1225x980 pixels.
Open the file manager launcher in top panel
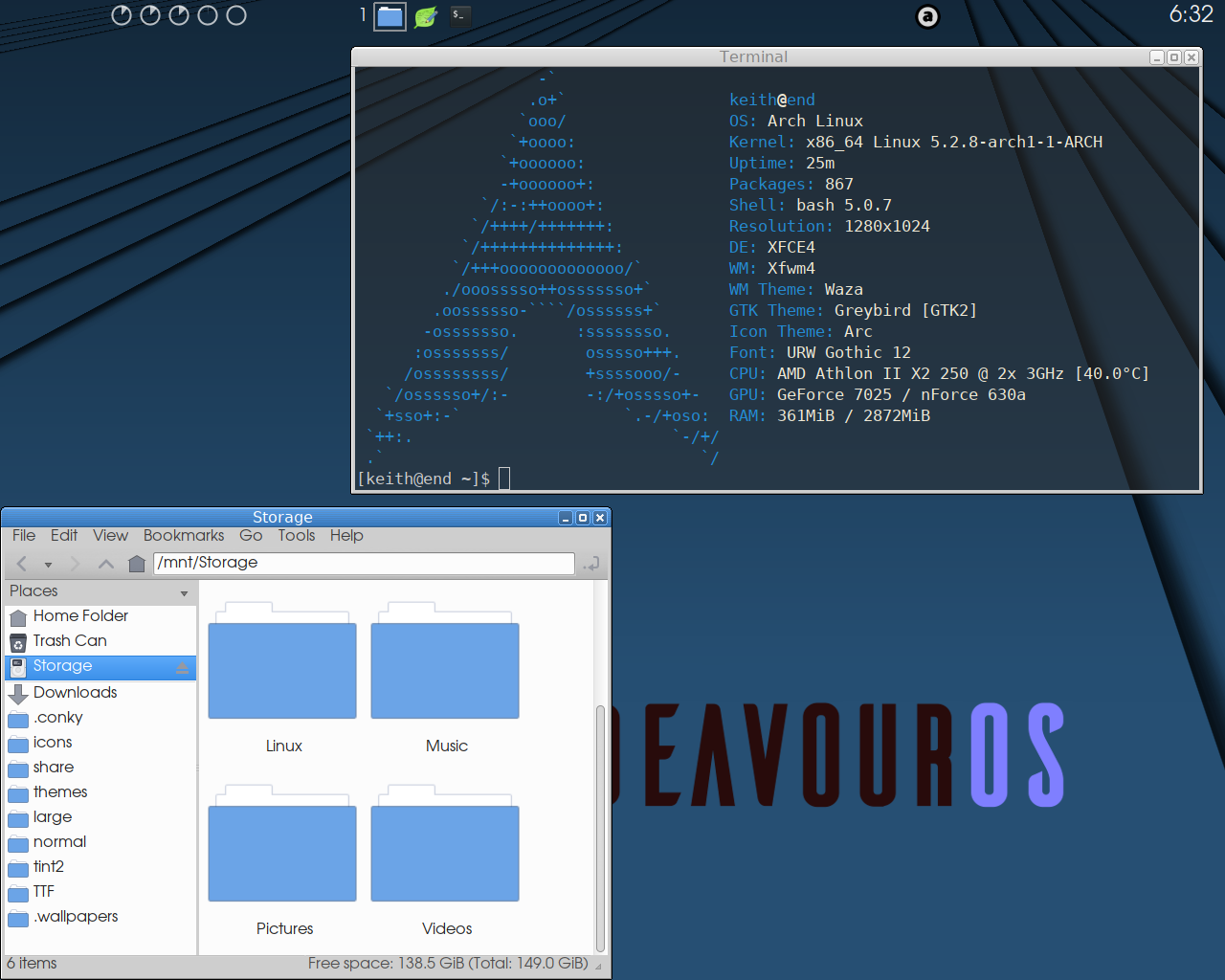coord(390,16)
